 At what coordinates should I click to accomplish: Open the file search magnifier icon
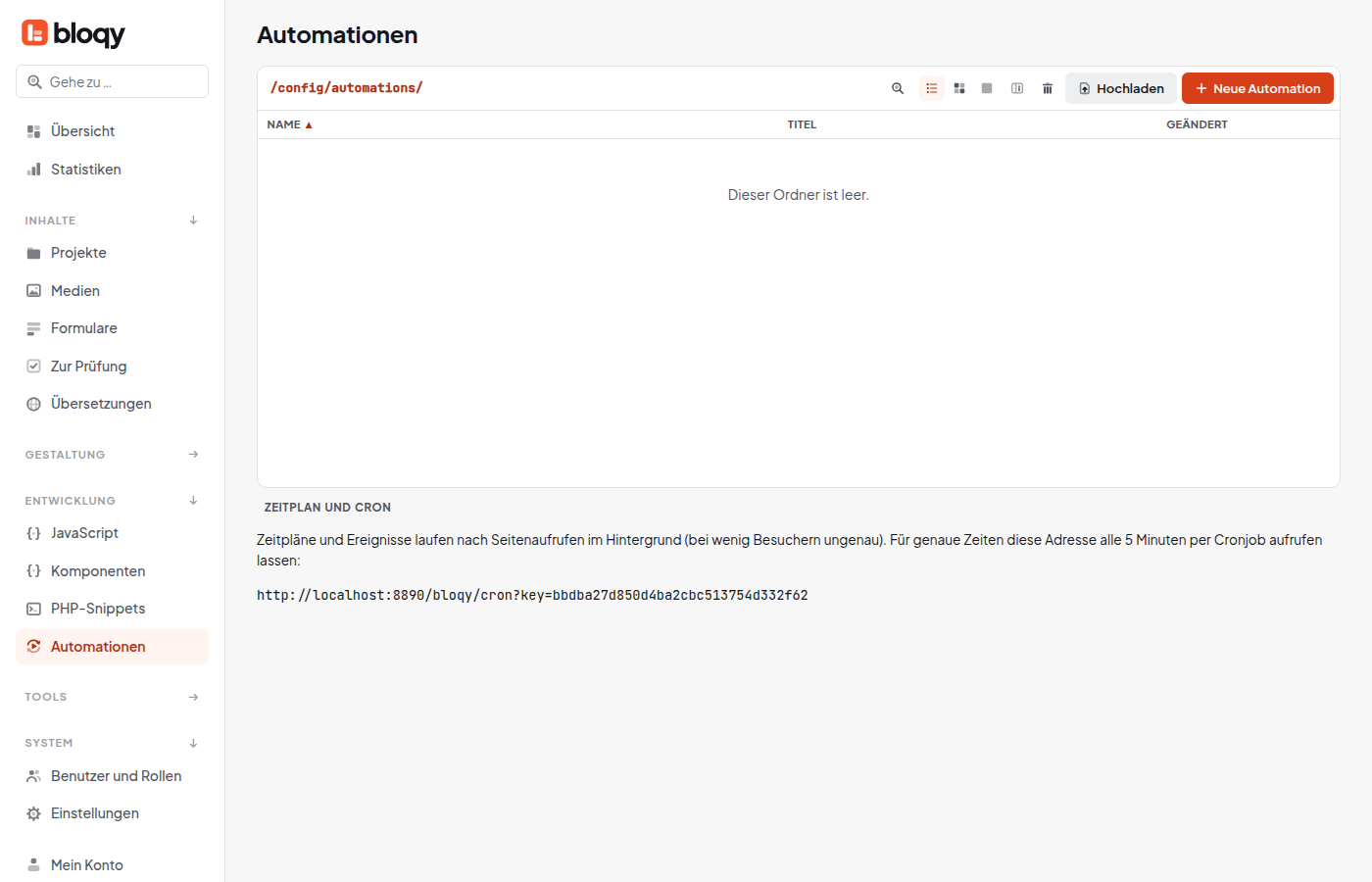pyautogui.click(x=898, y=88)
